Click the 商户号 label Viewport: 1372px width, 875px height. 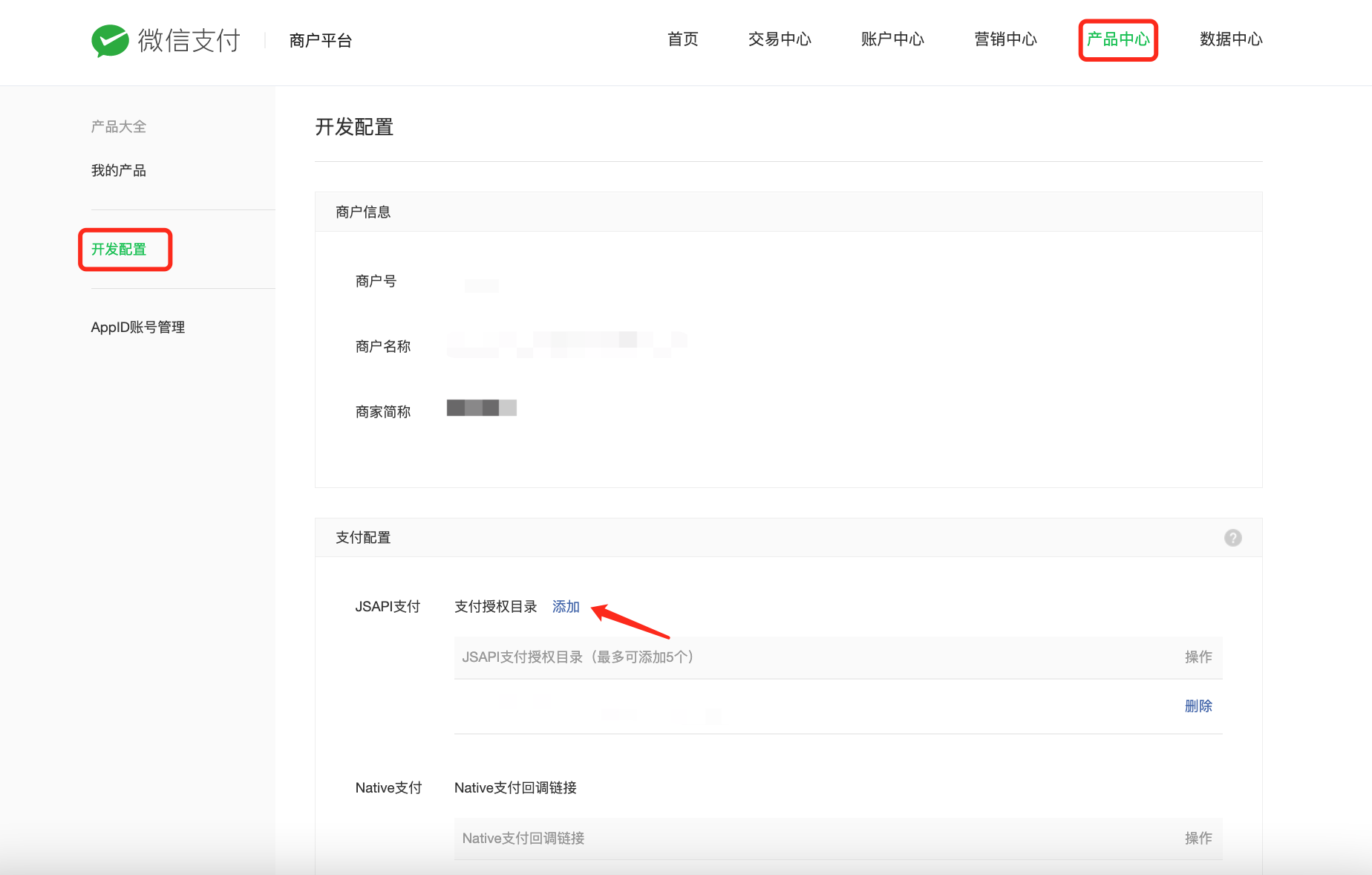(376, 282)
